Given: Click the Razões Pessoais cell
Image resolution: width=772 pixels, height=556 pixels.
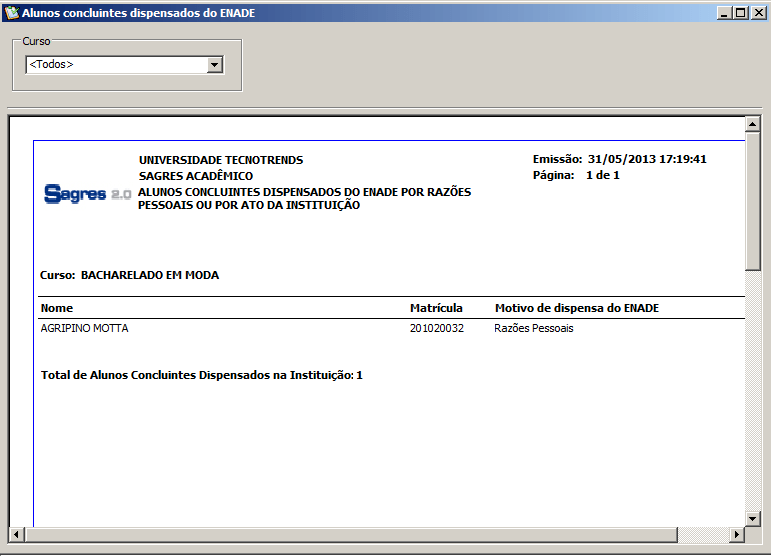Looking at the screenshot, I should click(x=534, y=328).
